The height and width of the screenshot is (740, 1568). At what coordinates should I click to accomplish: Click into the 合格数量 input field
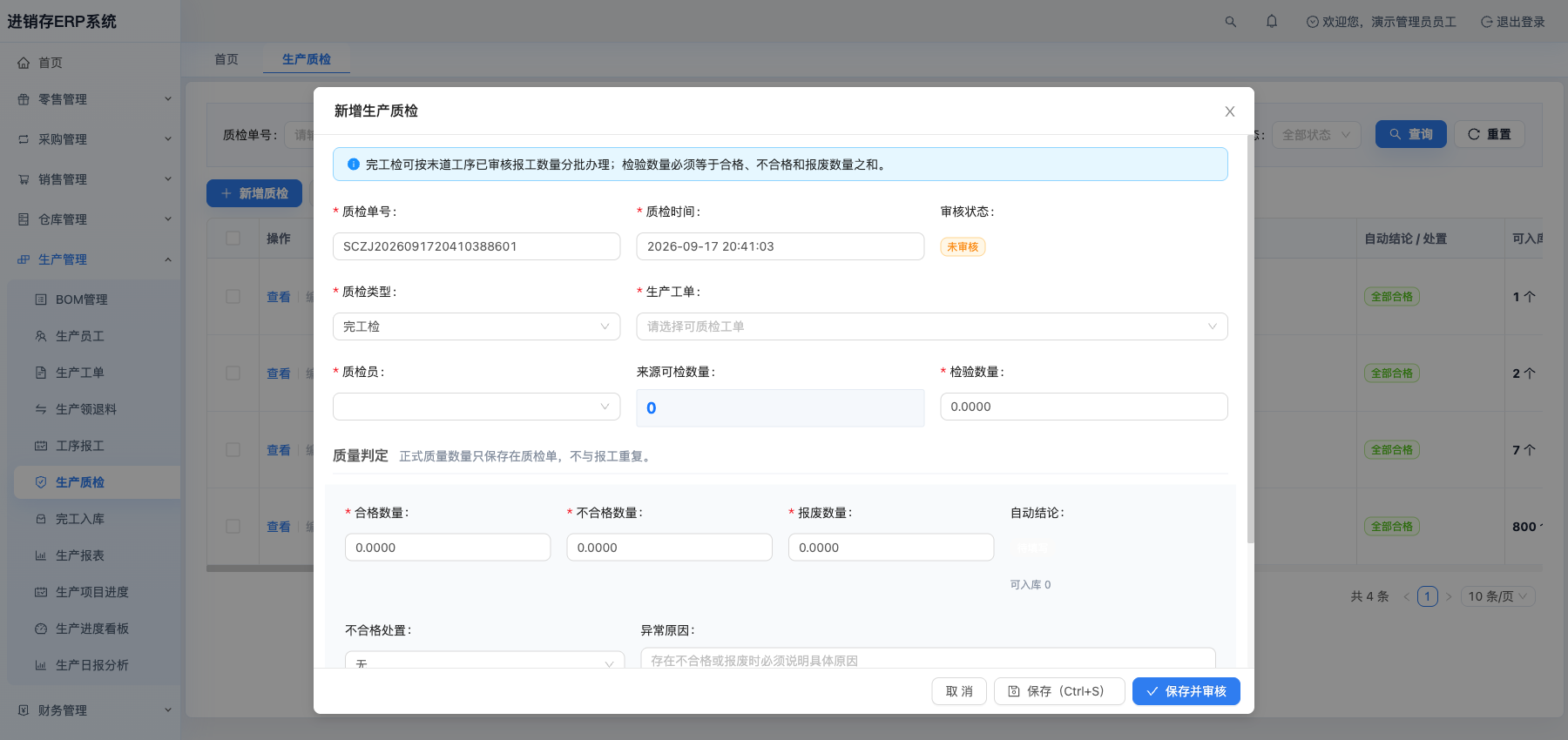(448, 548)
